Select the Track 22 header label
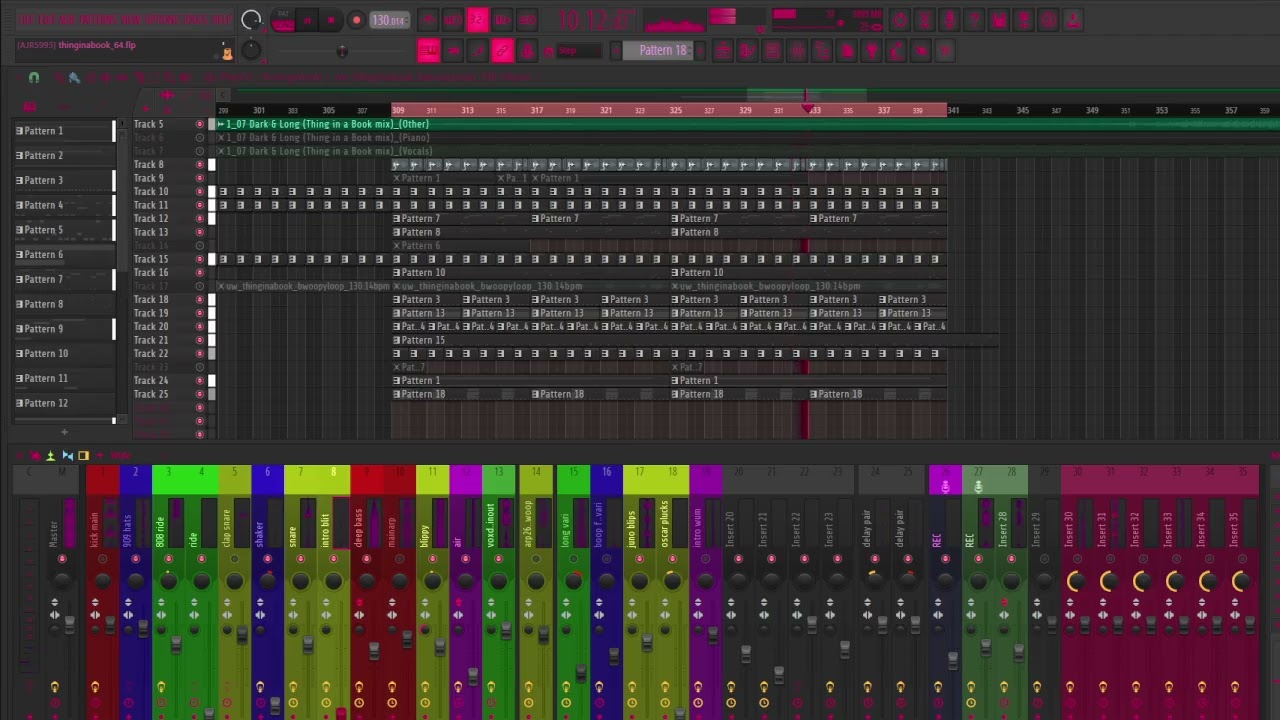Screen dimensions: 1280x720 click(x=151, y=354)
